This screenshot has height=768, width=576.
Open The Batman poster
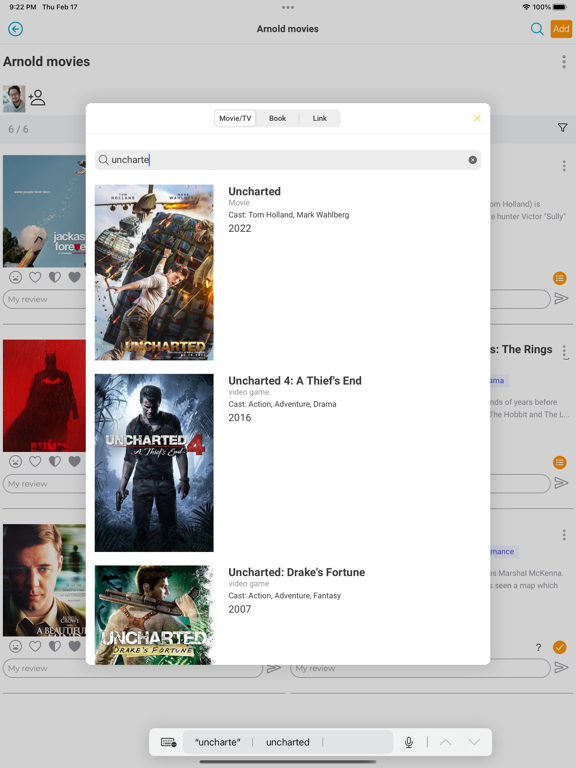pos(44,396)
